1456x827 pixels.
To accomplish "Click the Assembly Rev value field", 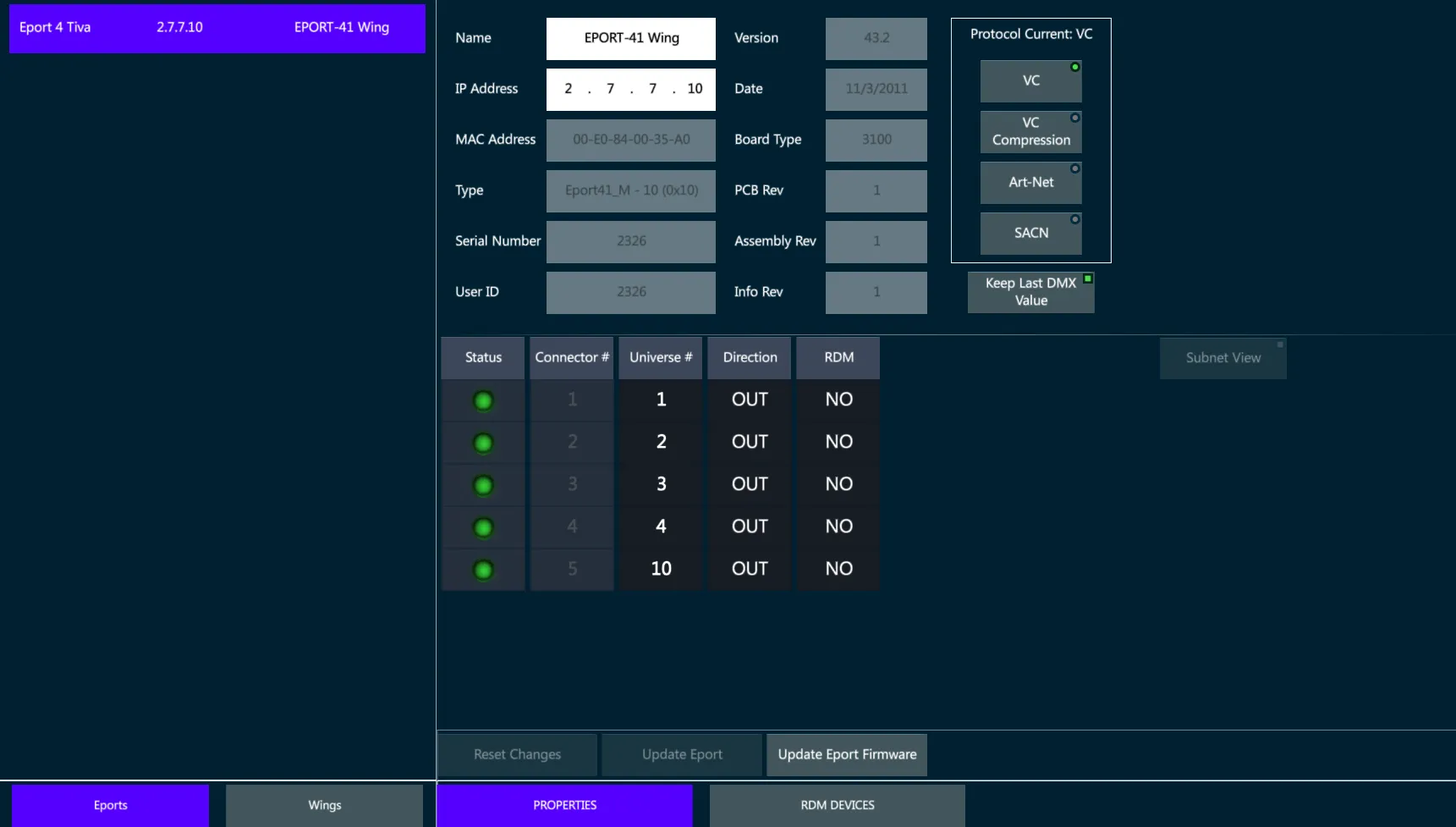I will coord(876,242).
